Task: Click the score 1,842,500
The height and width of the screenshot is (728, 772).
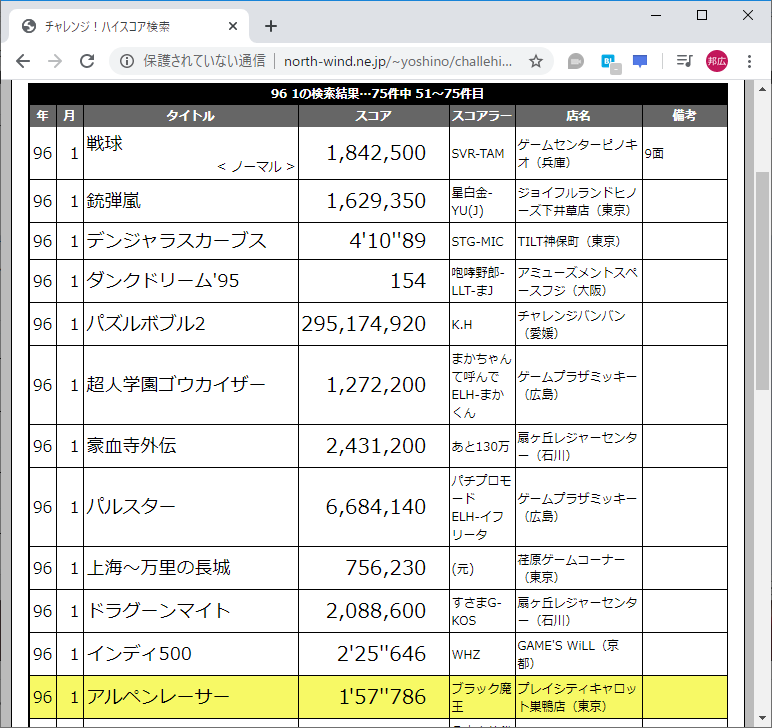Action: (376, 153)
